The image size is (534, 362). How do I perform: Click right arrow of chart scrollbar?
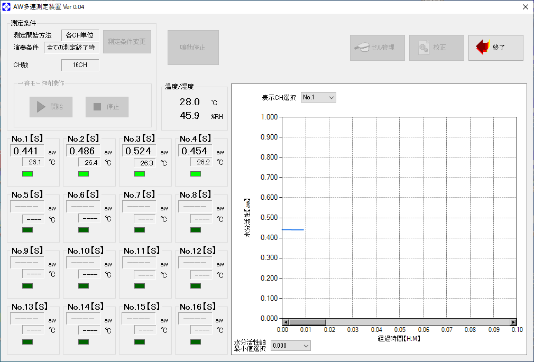(x=513, y=322)
